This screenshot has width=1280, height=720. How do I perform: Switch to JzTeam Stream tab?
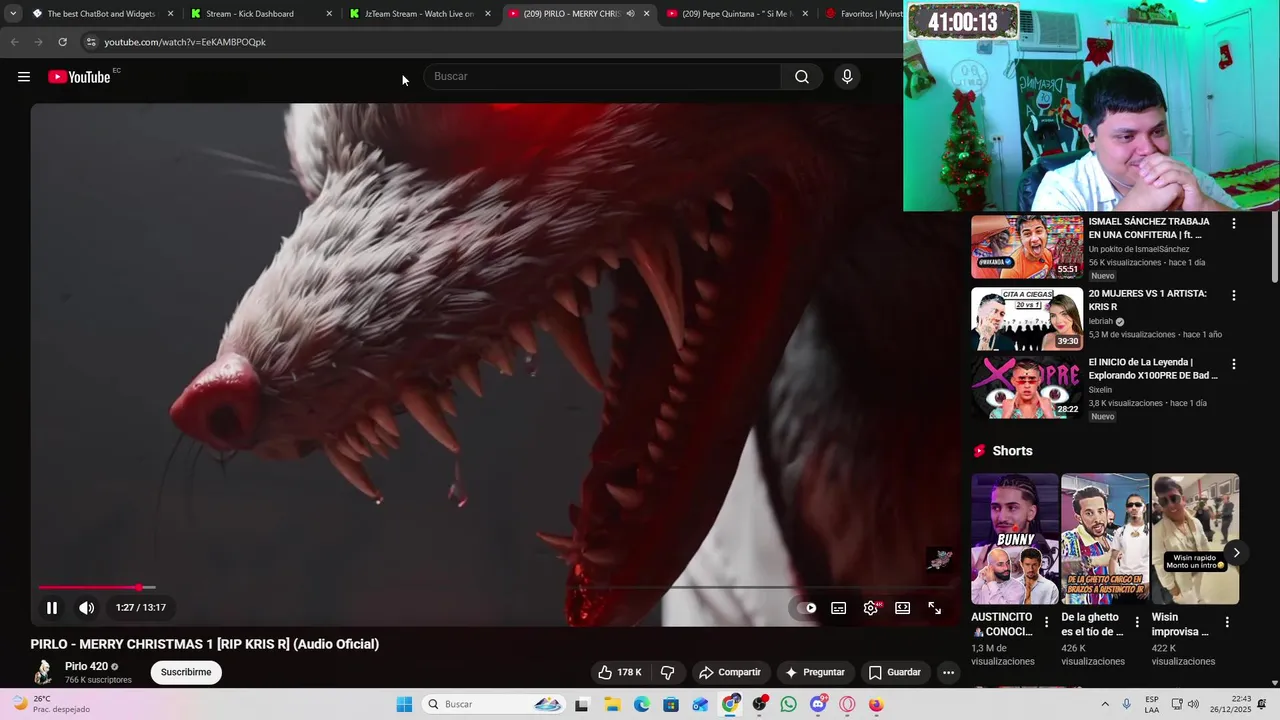419,14
